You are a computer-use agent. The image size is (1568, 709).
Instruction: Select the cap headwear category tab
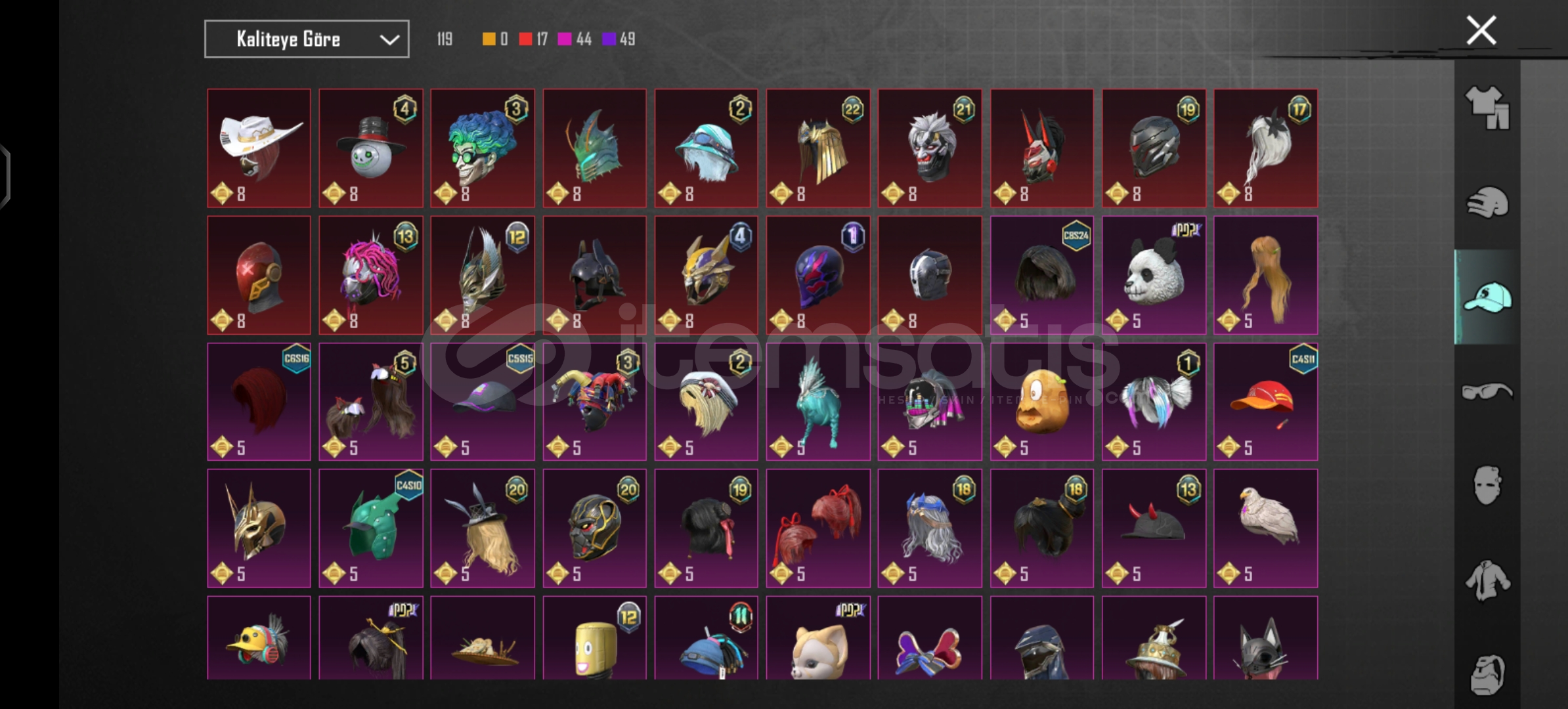[x=1487, y=297]
